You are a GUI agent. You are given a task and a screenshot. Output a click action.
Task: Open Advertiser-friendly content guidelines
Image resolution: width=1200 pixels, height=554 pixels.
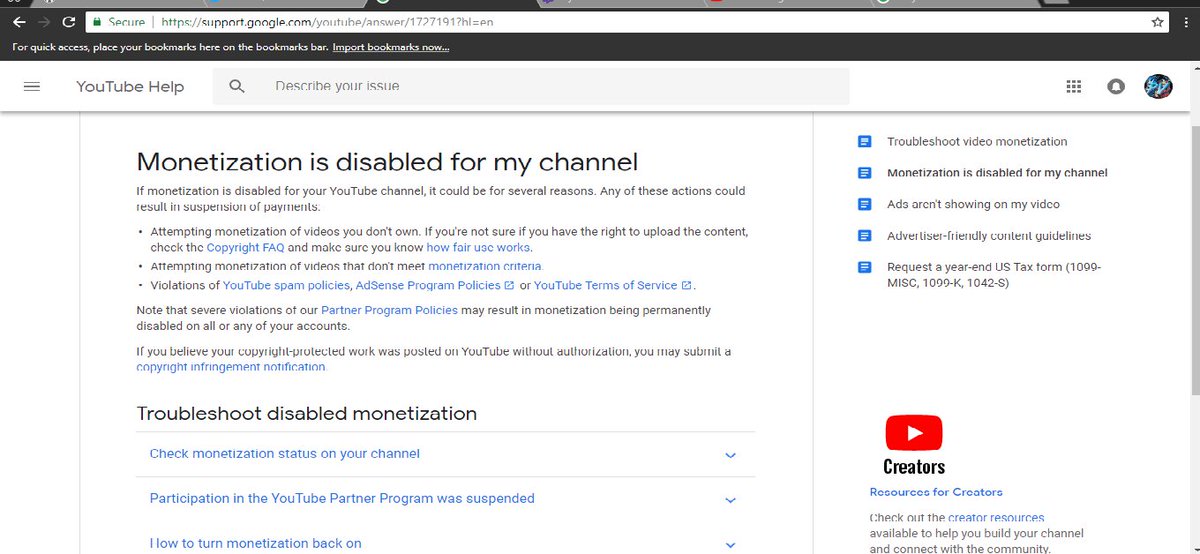tap(989, 236)
